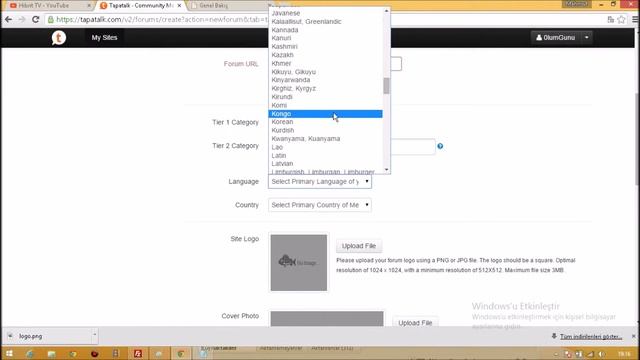Pick Kikuyu, Gikuyu language option
640x360 pixels.
coord(325,72)
